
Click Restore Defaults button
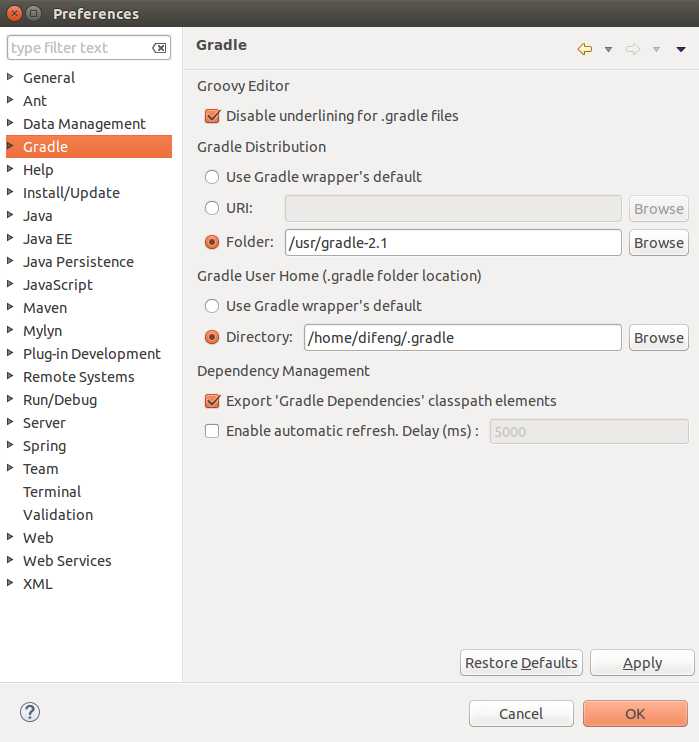[x=521, y=663]
